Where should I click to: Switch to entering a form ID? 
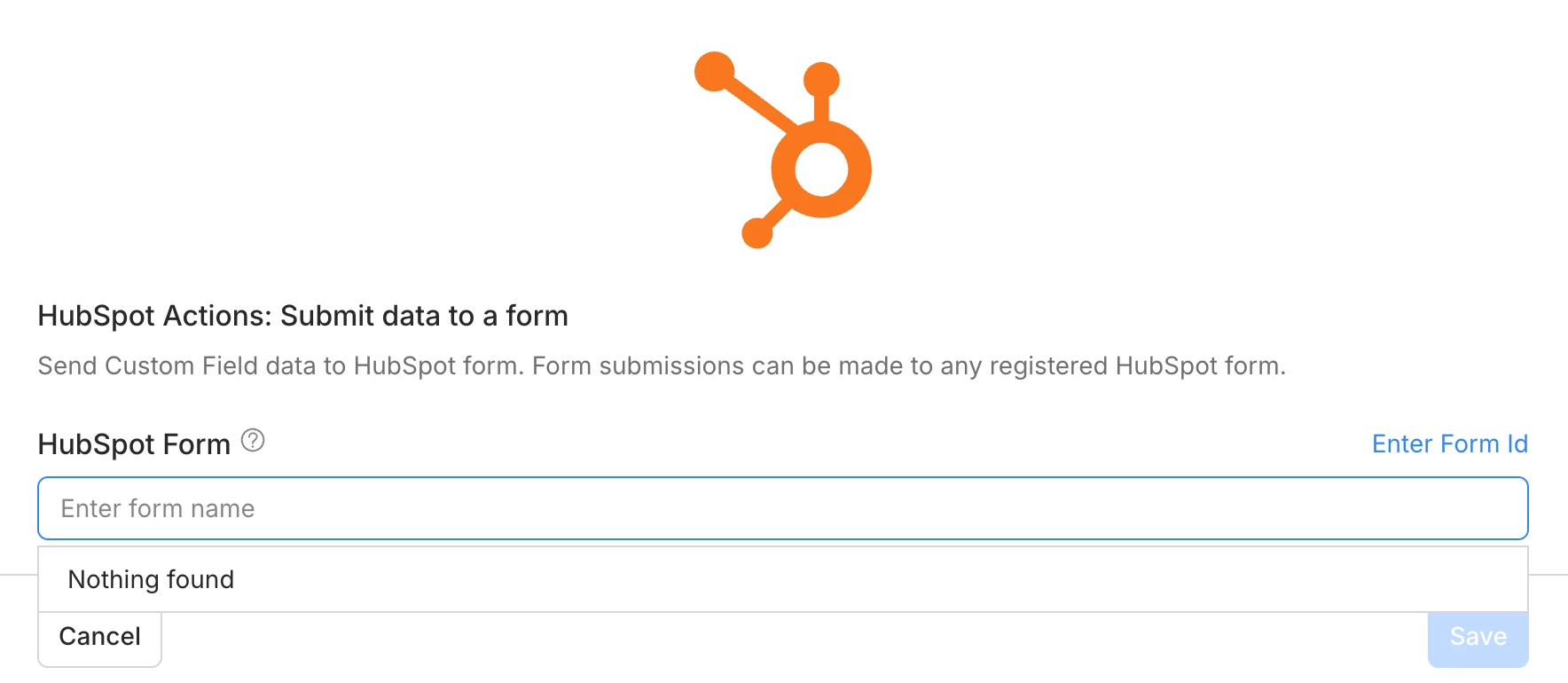click(x=1449, y=444)
